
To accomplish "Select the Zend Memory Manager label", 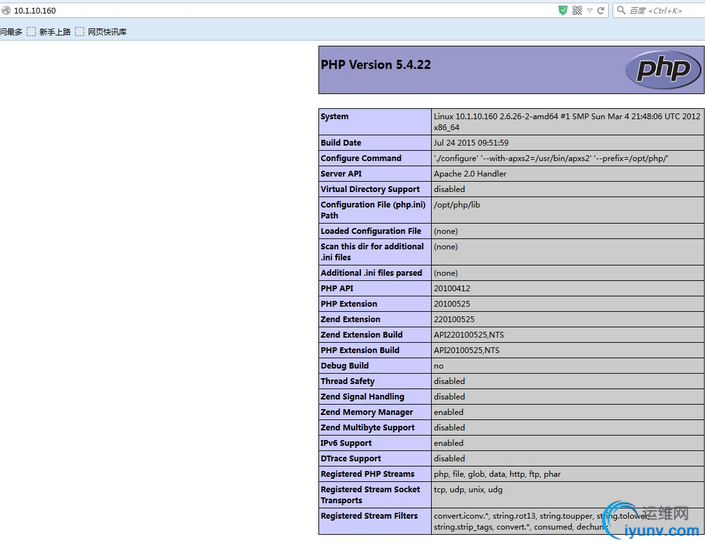I will [366, 412].
